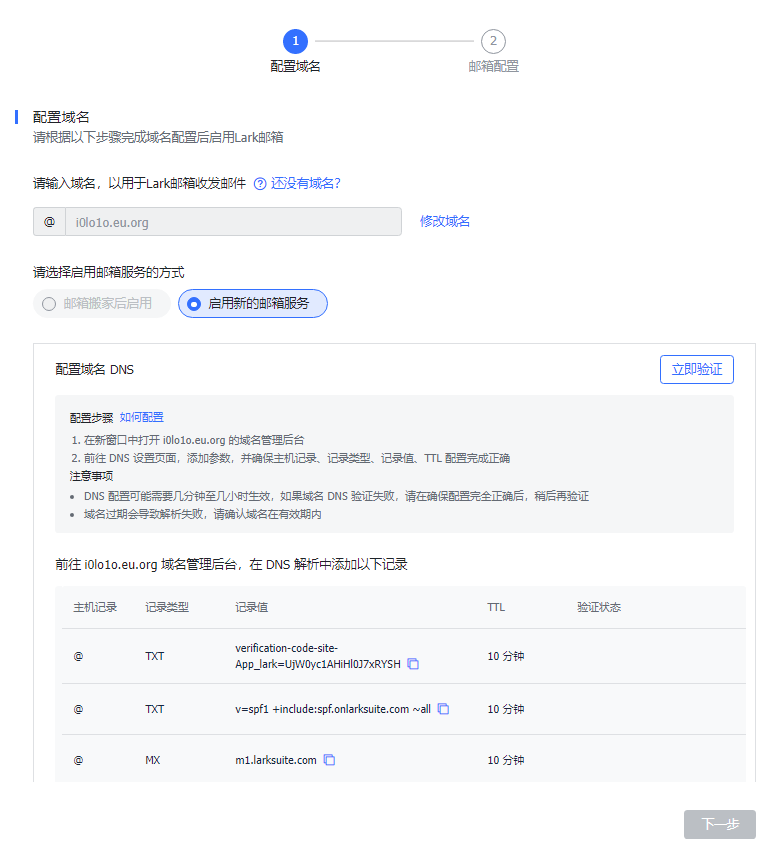Click the 下一步 button

coord(720,824)
